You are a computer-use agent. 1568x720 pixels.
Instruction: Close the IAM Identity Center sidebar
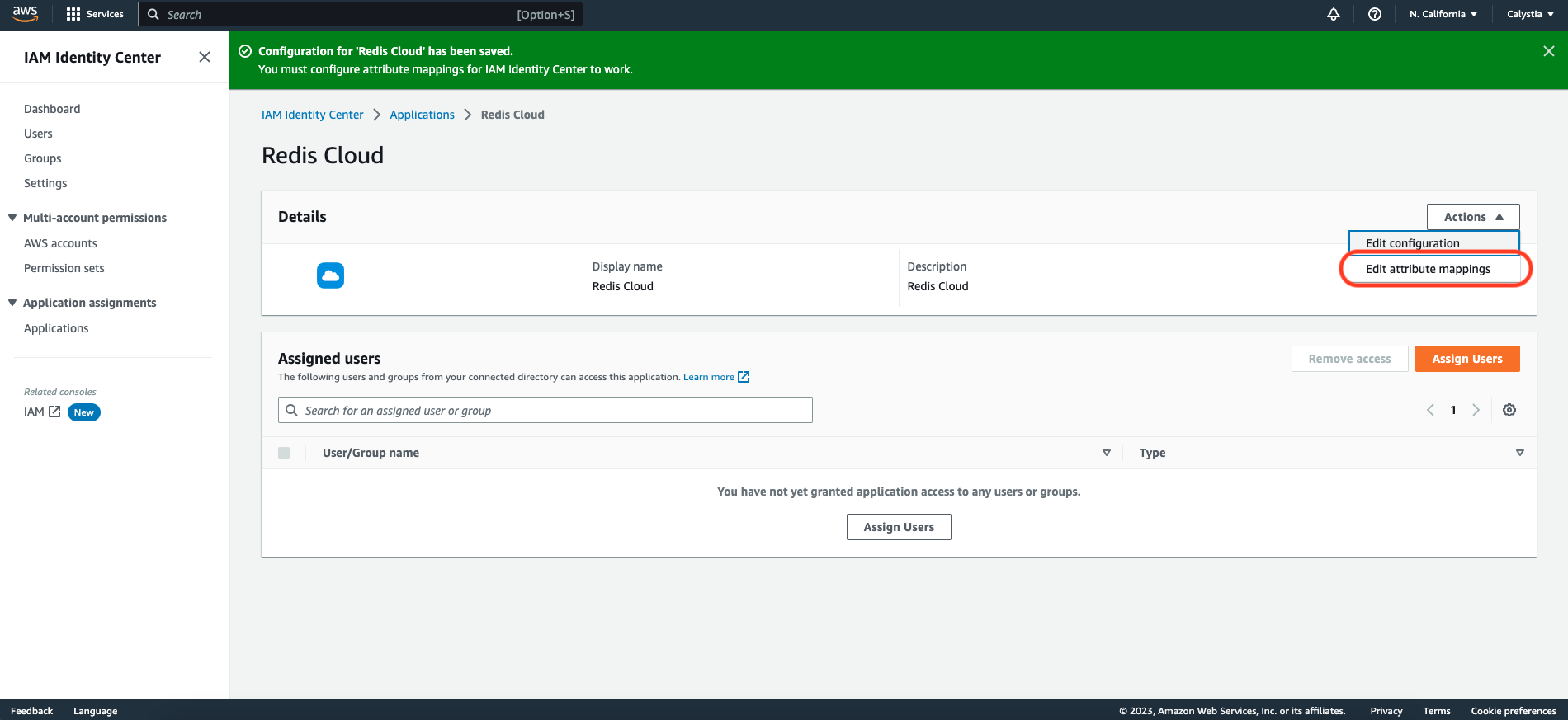click(x=205, y=57)
